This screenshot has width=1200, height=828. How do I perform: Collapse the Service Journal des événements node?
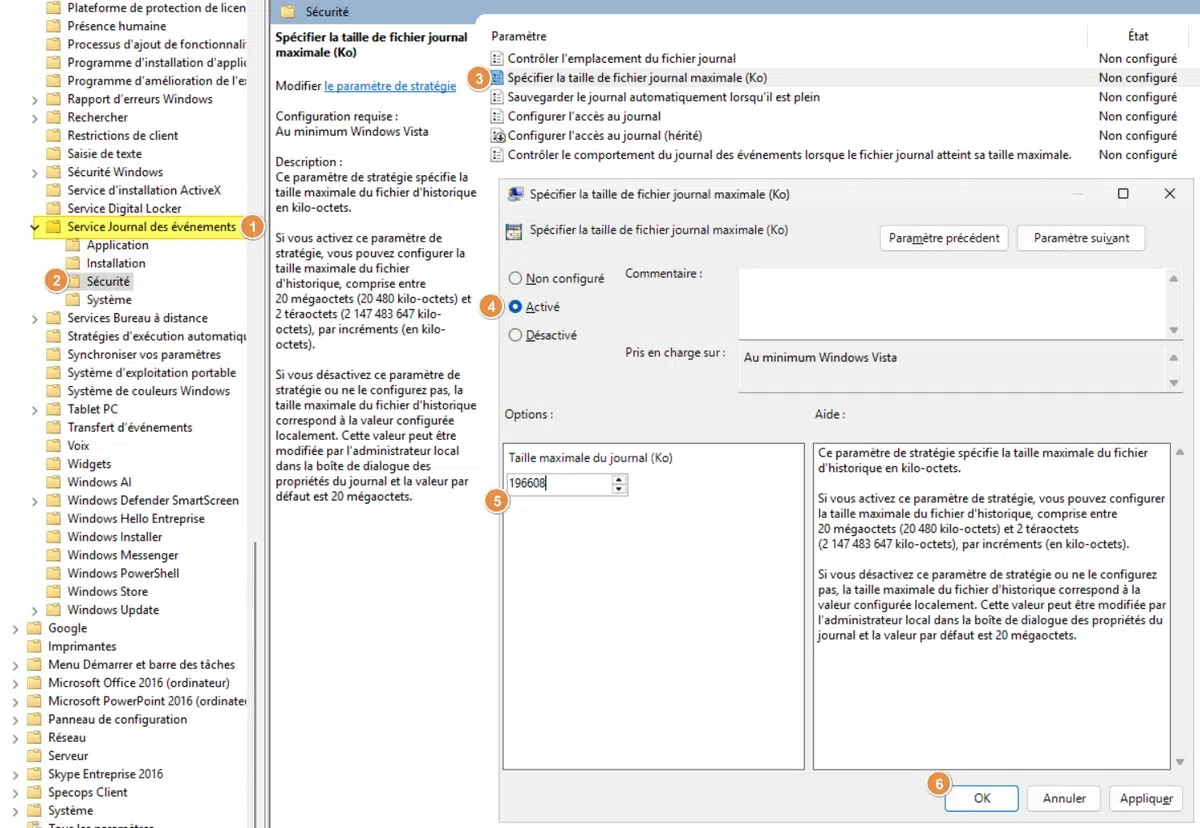[x=36, y=227]
